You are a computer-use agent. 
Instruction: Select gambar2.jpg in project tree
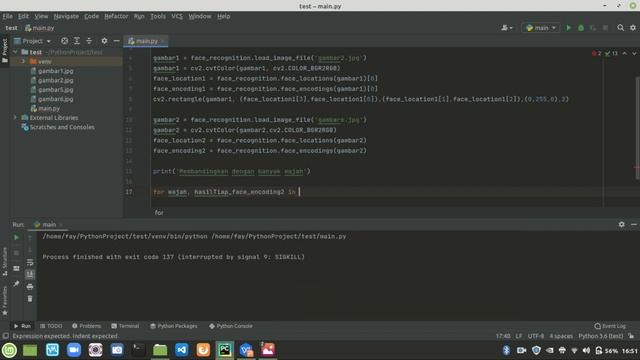click(52, 80)
